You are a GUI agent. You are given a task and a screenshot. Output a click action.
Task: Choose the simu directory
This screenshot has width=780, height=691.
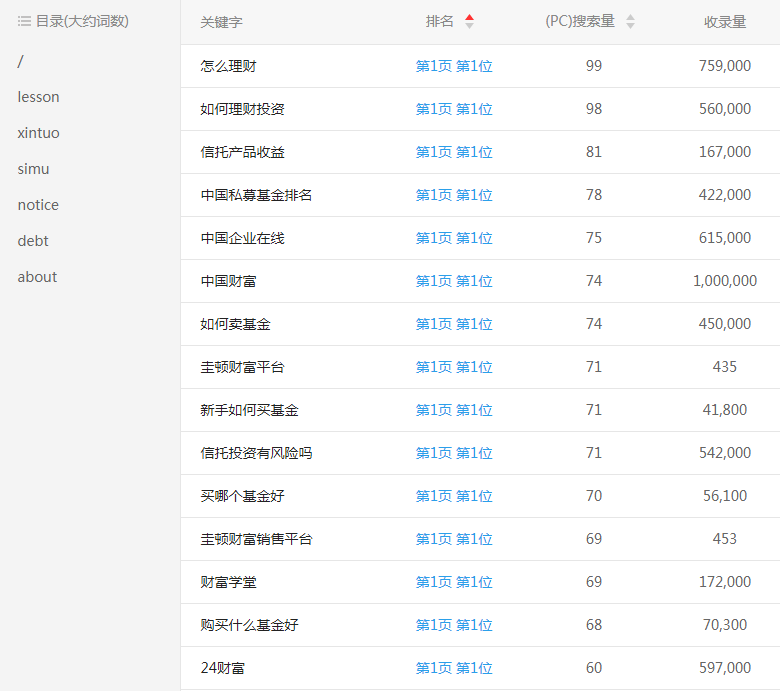coord(33,169)
